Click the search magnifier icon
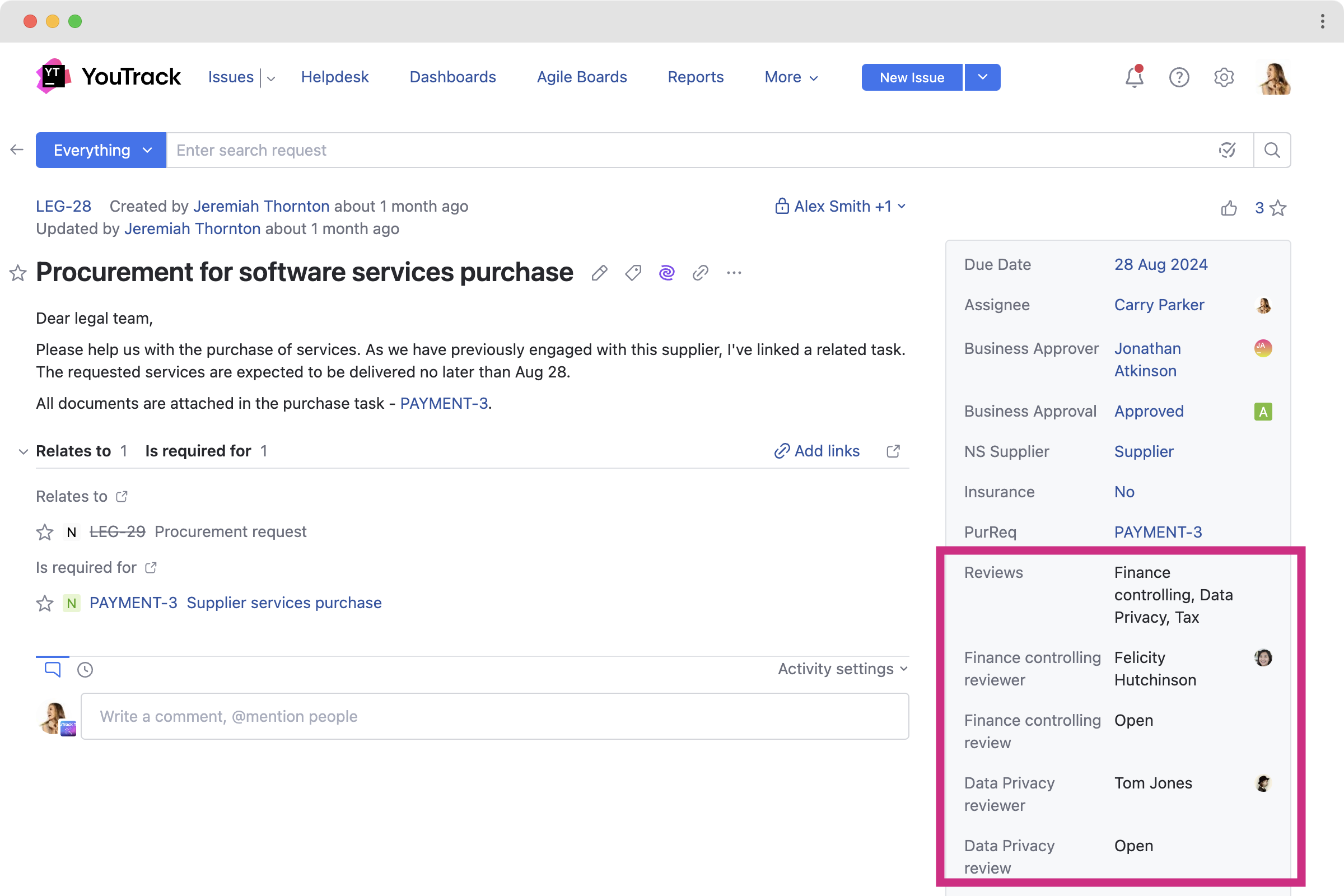The image size is (1344, 896). click(x=1272, y=150)
